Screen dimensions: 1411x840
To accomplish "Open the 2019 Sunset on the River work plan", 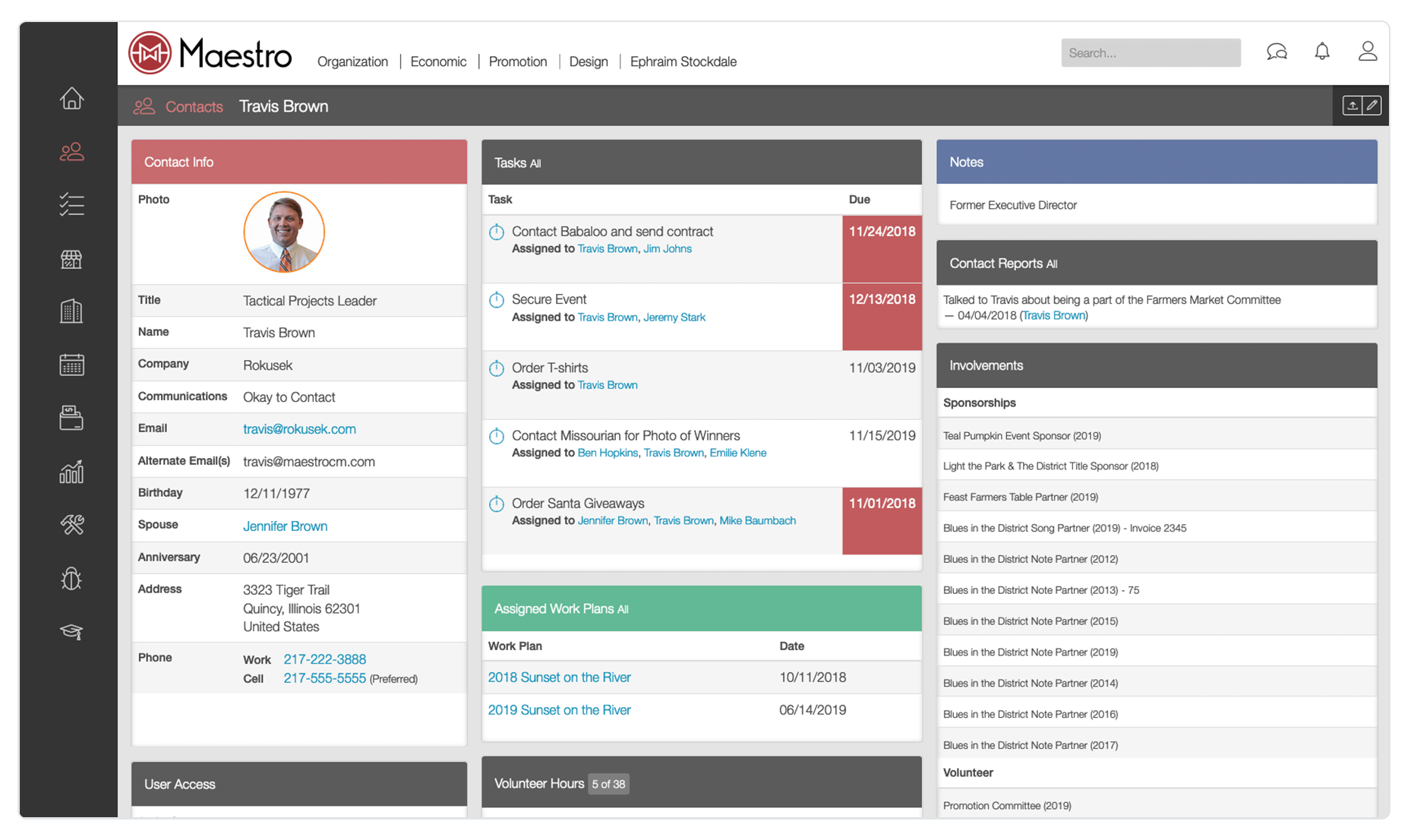I will coord(559,709).
